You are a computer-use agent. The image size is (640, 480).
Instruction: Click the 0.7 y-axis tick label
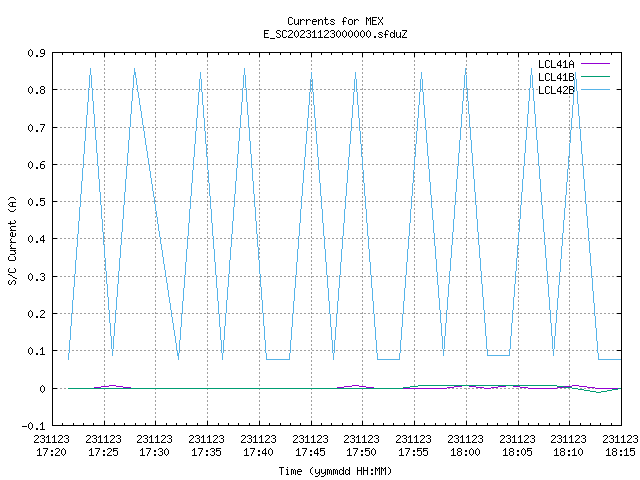click(36, 128)
